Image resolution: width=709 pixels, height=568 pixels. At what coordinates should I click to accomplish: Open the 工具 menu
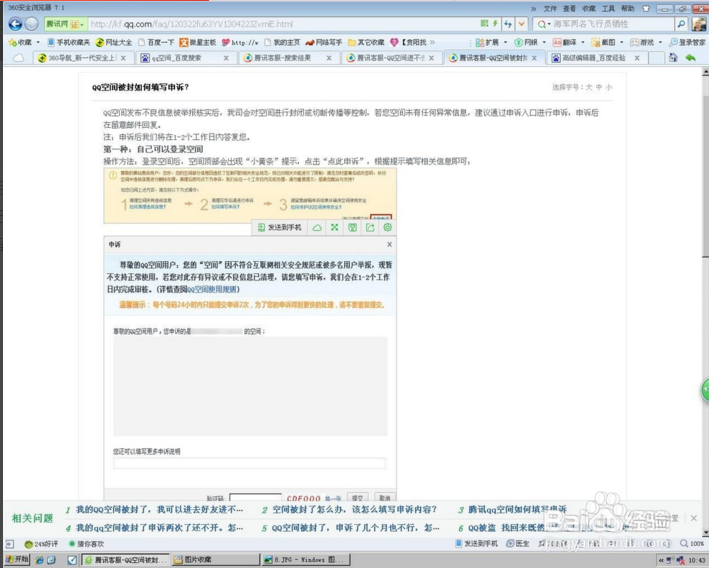click(x=608, y=9)
